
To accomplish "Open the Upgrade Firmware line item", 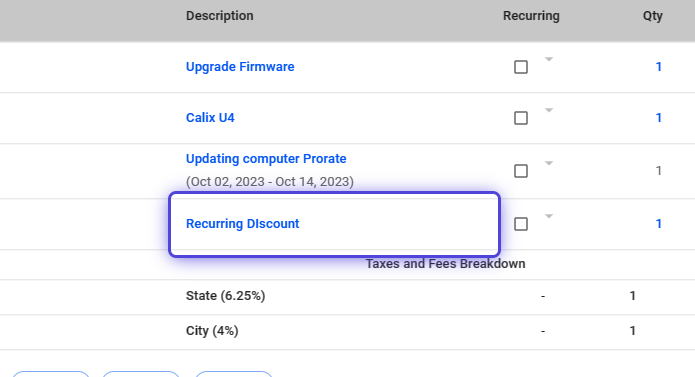I will 240,66.
